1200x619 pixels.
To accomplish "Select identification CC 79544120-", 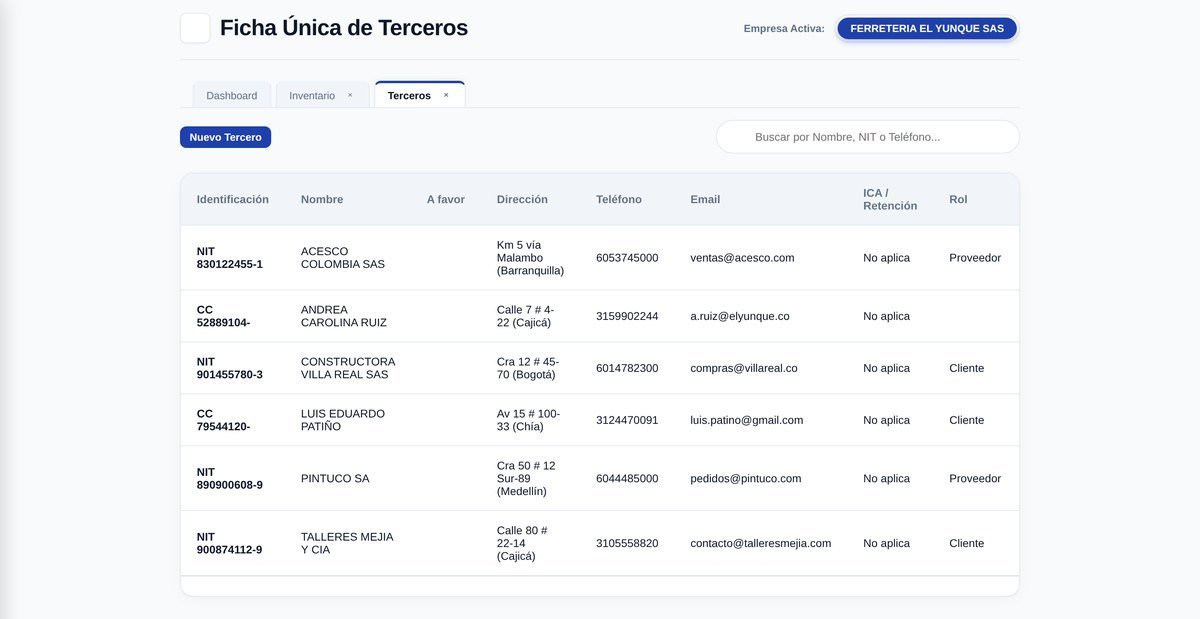I will (224, 420).
